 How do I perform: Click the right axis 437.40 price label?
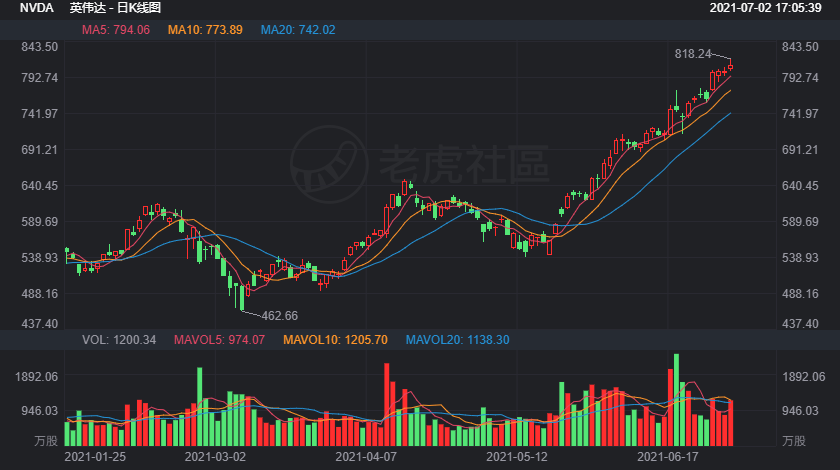coord(800,324)
